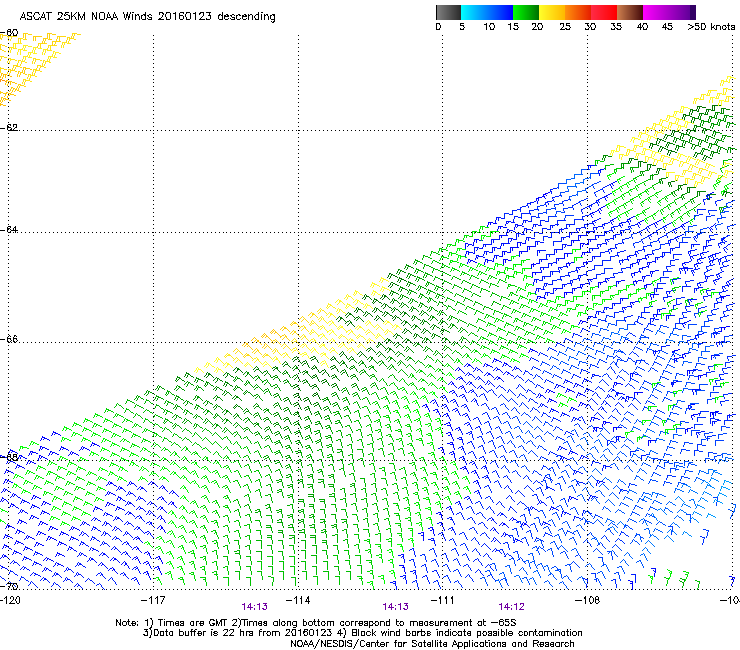
Task: Click the note 'Black wind barbs indicate possible contamination'
Action: [467, 633]
